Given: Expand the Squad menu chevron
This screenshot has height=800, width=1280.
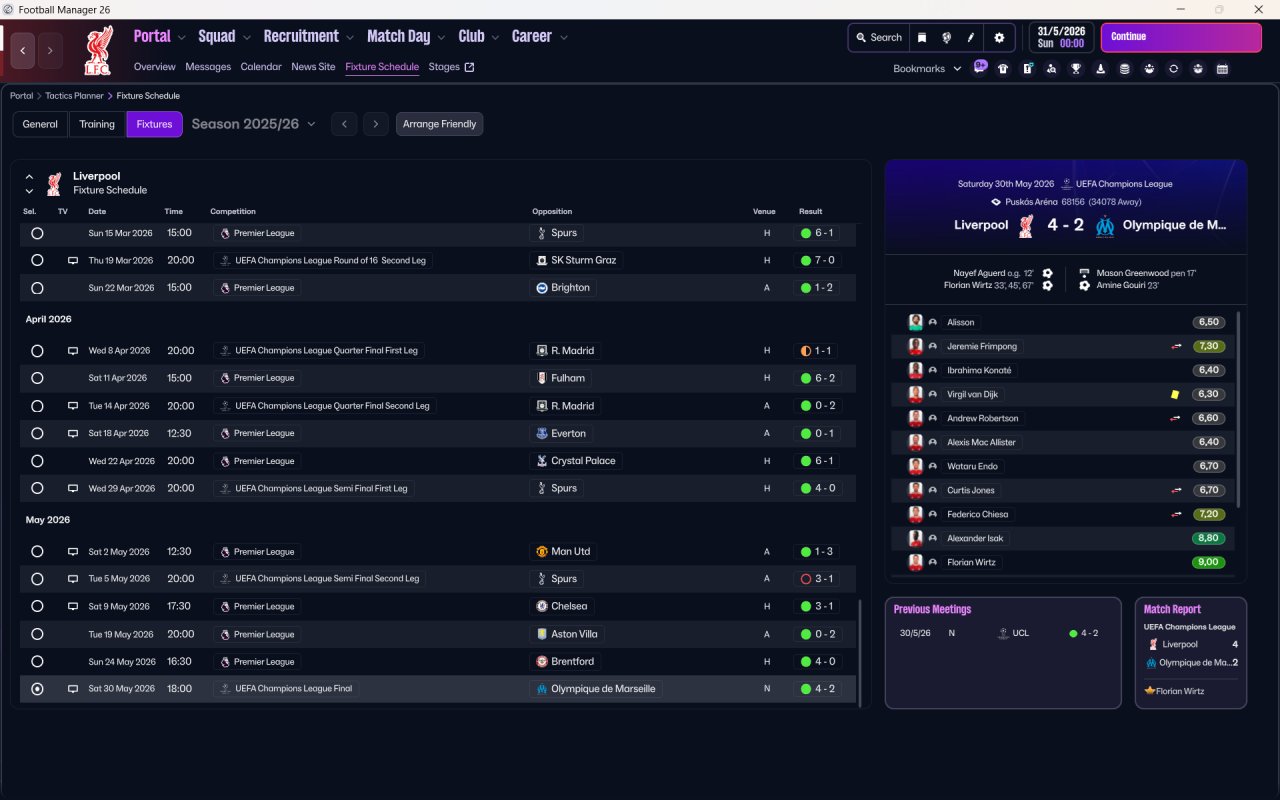Looking at the screenshot, I should [246, 37].
